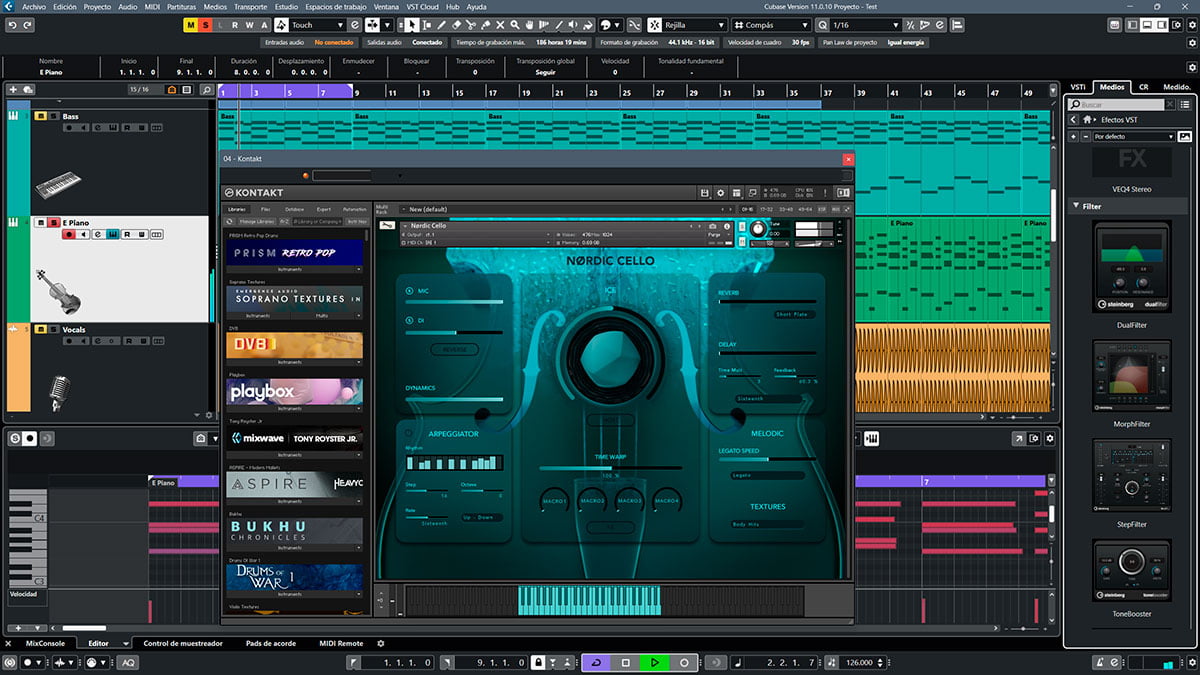Click the home icon in Medios browser
1200x675 pixels.
tap(1087, 120)
